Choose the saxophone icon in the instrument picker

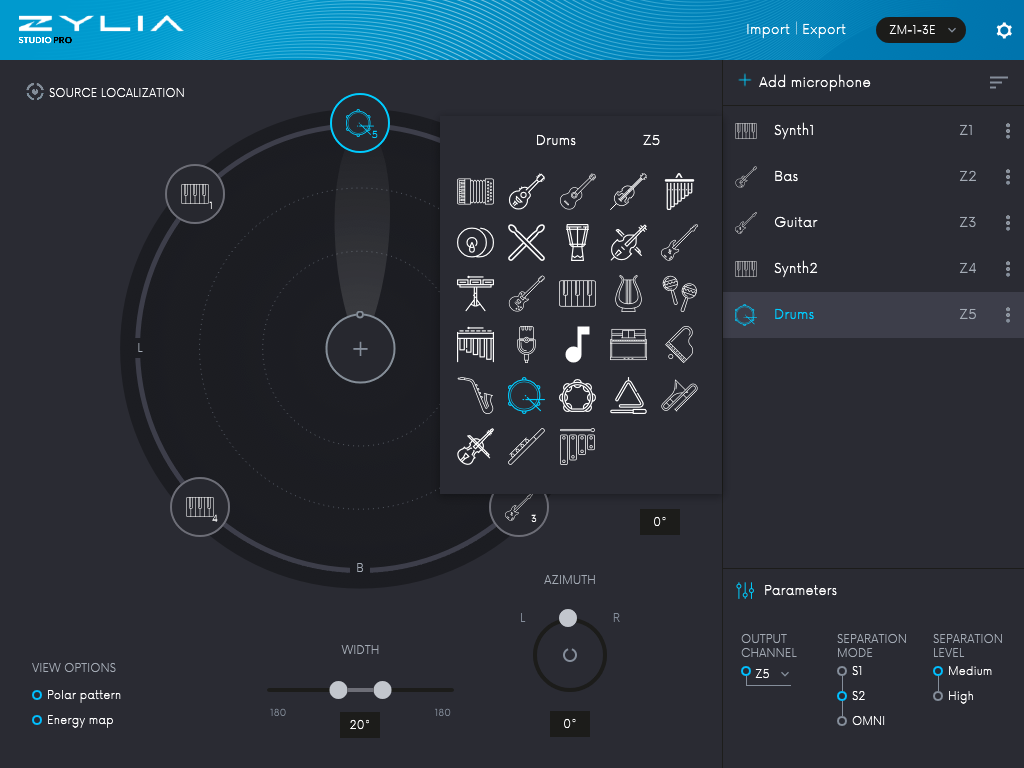(475, 394)
